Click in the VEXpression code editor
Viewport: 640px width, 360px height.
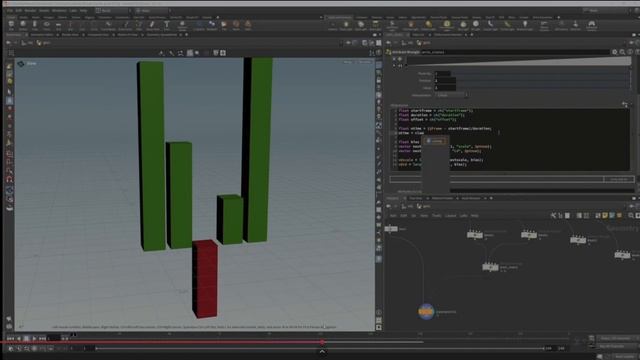pos(513,139)
